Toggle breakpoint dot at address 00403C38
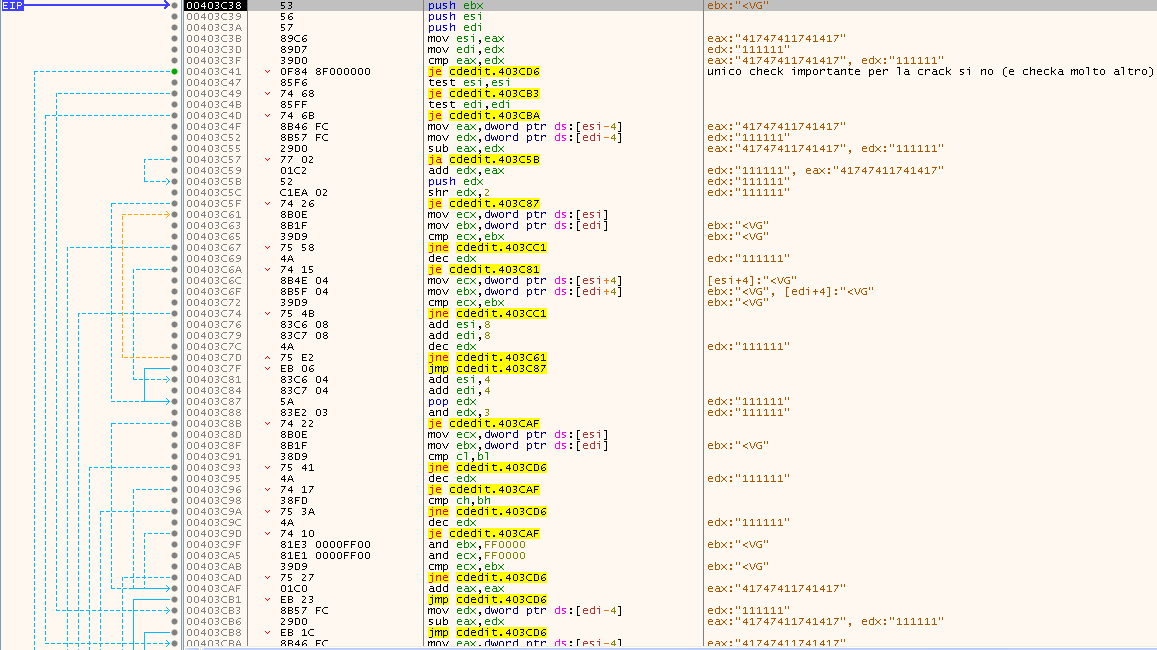Image resolution: width=1157 pixels, height=650 pixels. tap(174, 6)
